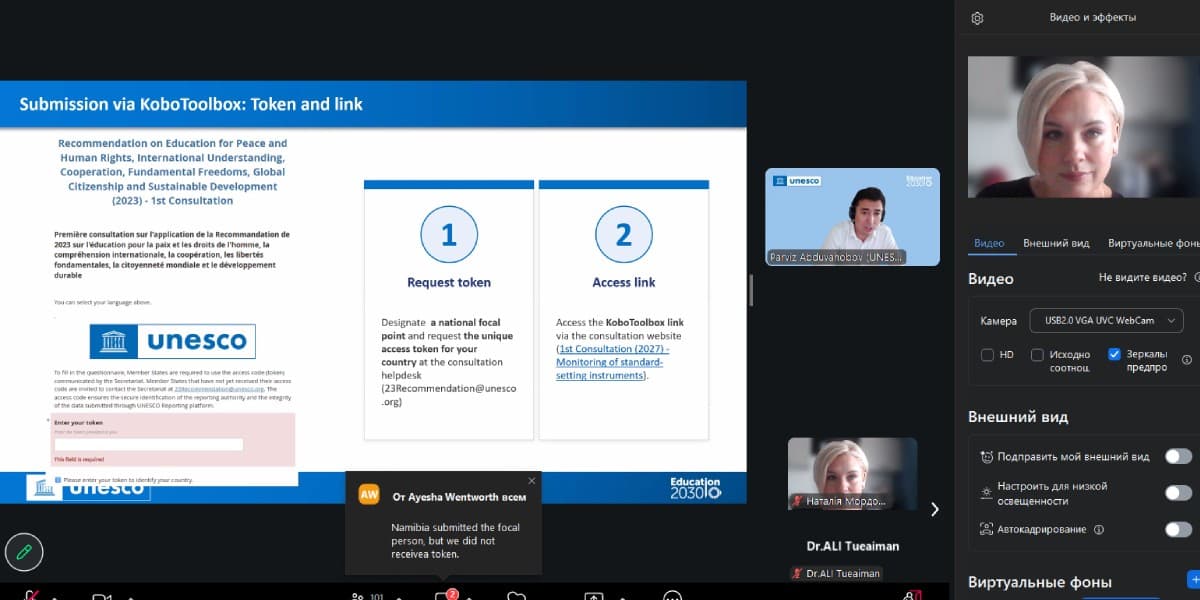Click the Видео и эффекты panel title
This screenshot has width=1200, height=600.
pyautogui.click(x=1092, y=17)
